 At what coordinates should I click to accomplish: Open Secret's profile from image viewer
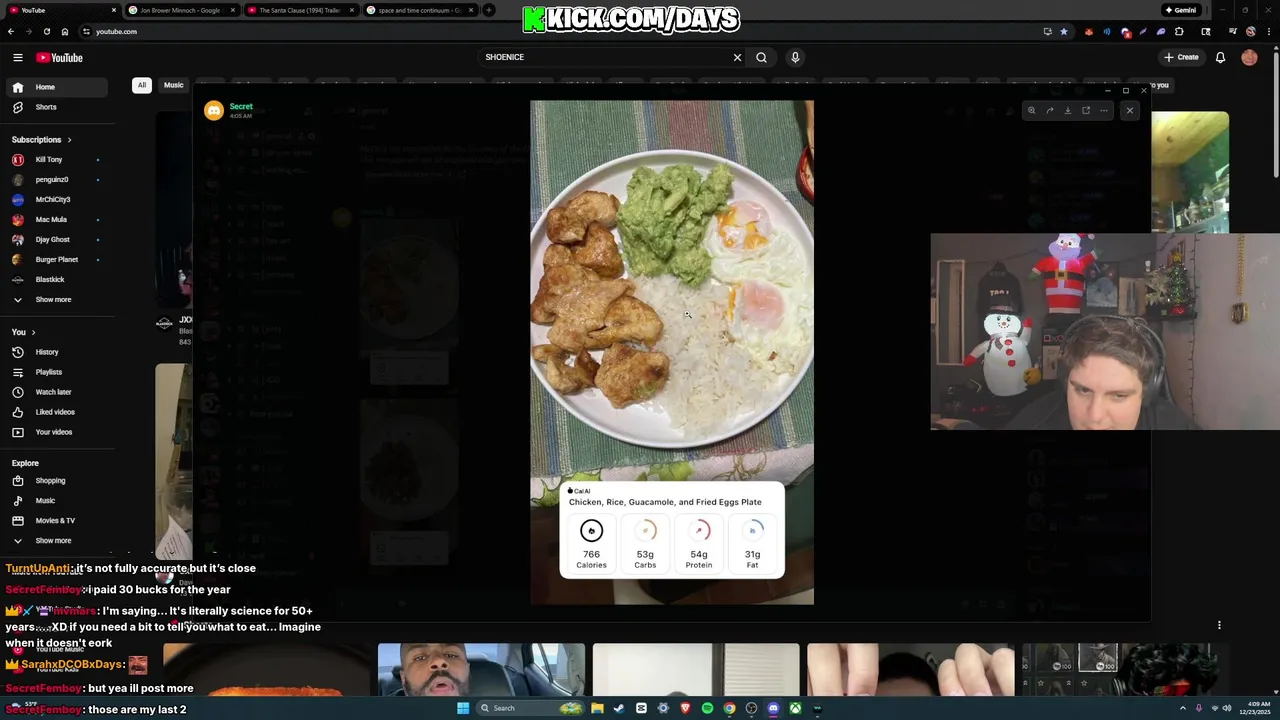(241, 106)
